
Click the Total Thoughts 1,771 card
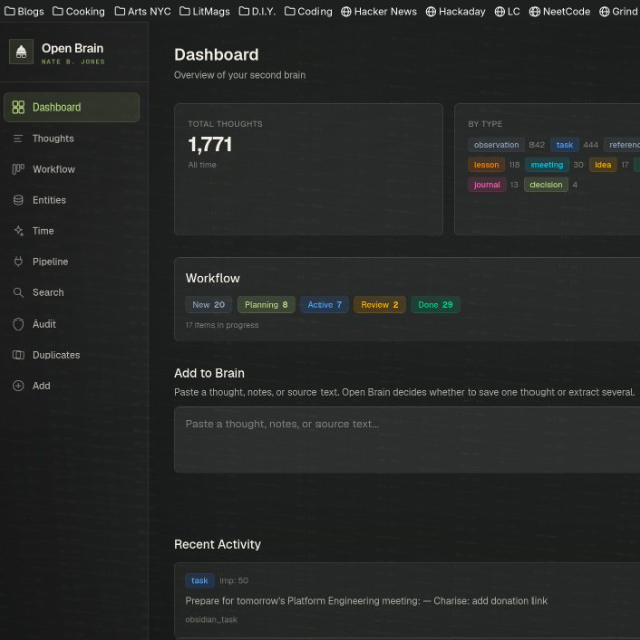pos(309,169)
